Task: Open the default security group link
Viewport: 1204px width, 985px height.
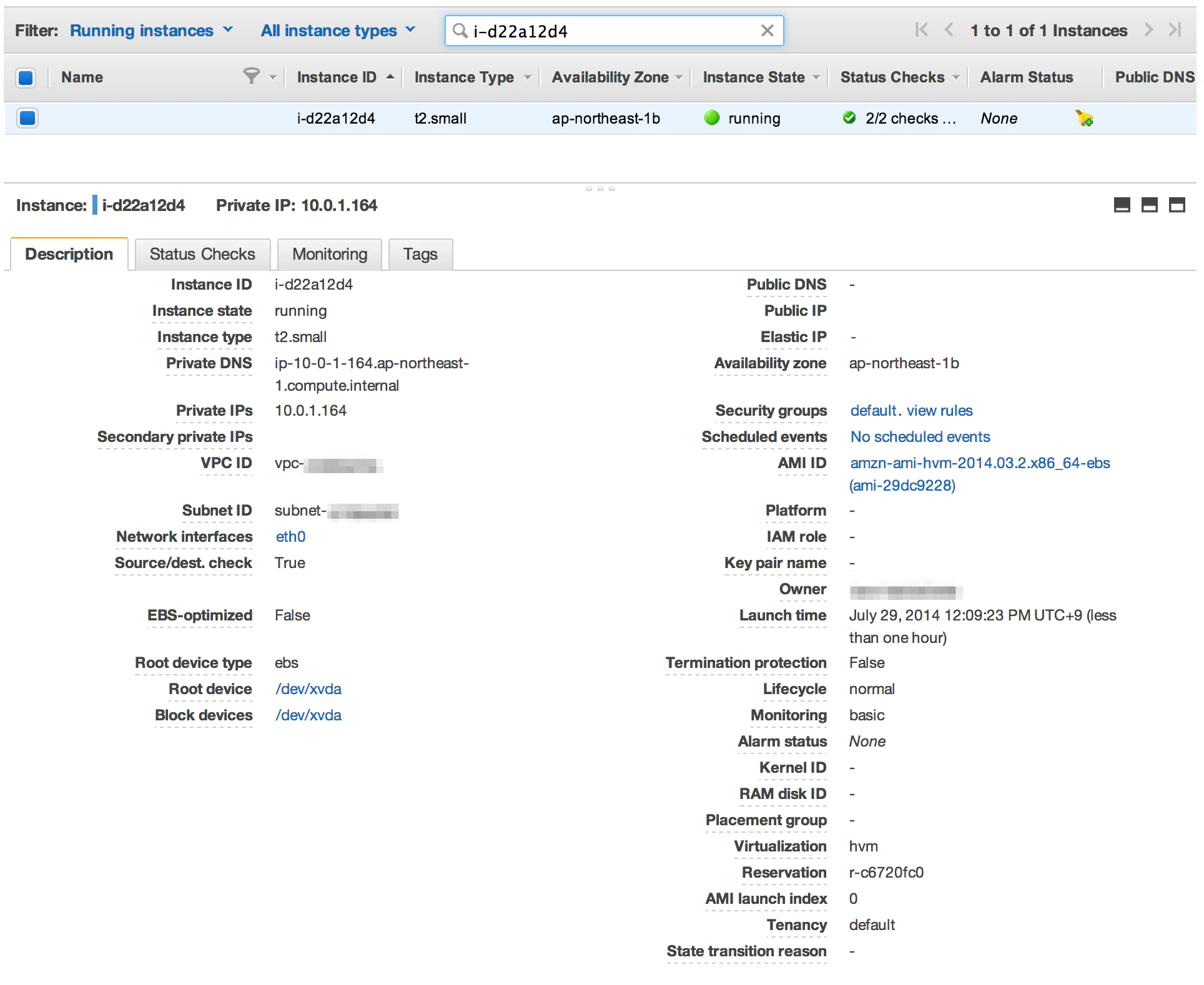Action: (x=873, y=410)
